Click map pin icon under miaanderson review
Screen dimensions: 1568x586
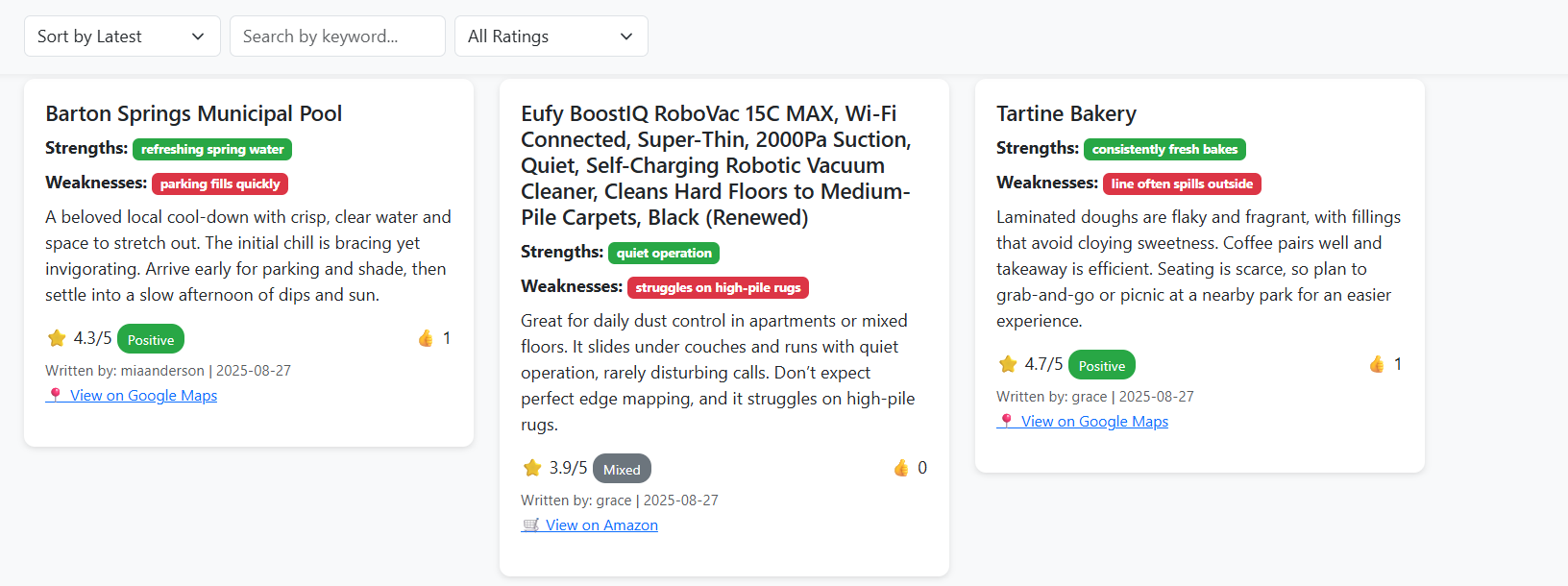pyautogui.click(x=55, y=395)
